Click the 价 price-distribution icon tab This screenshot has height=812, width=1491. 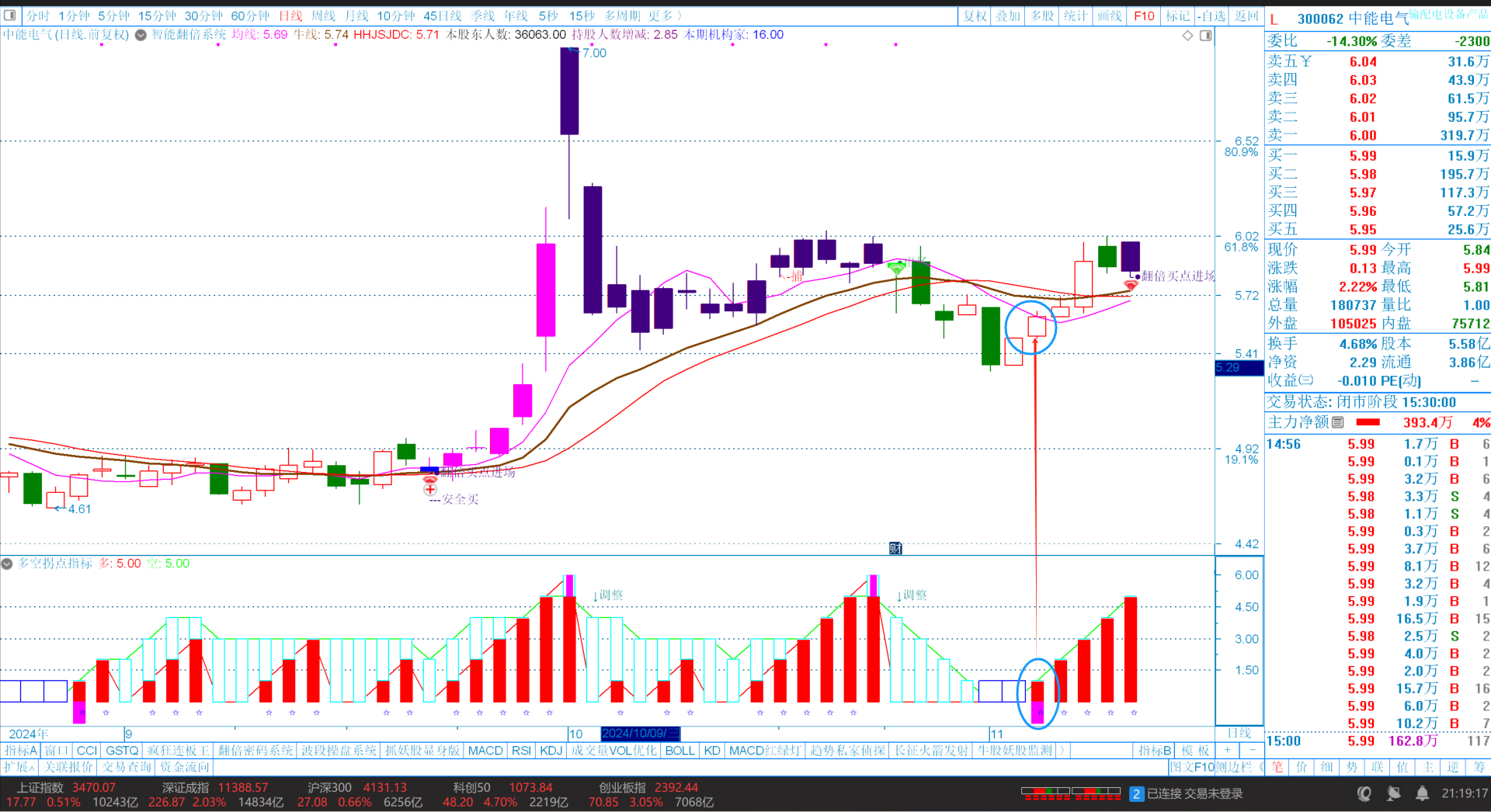[x=1302, y=767]
